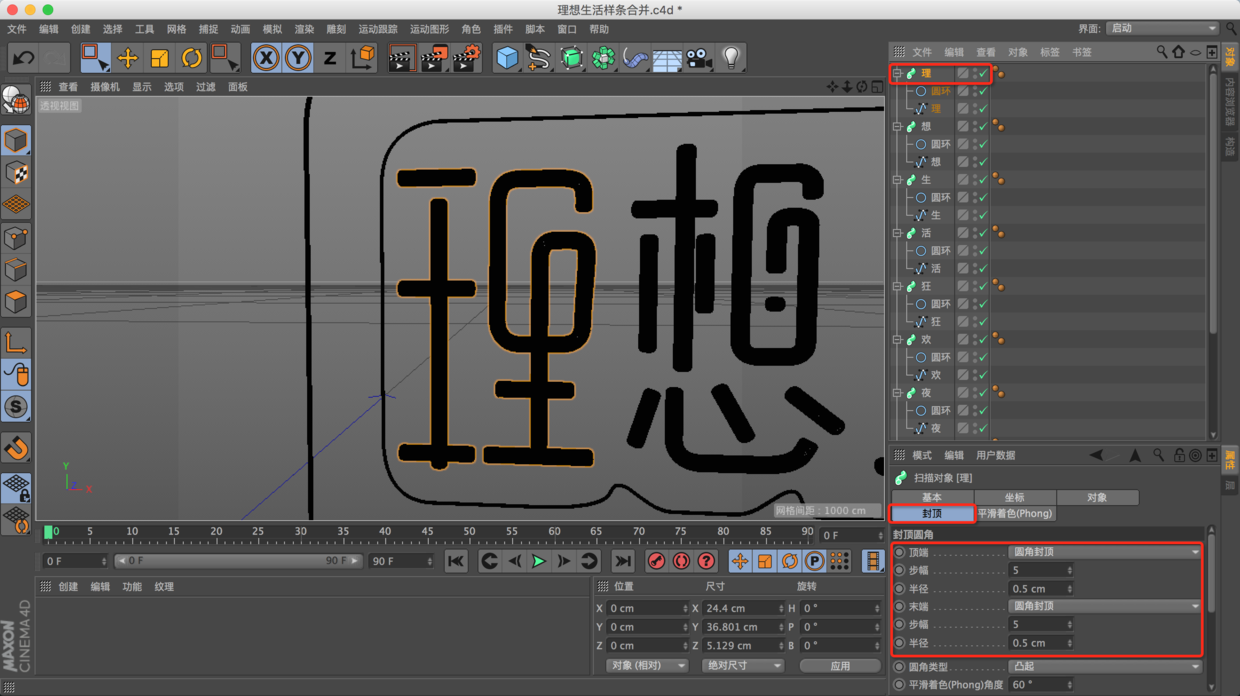The height and width of the screenshot is (696, 1240).
Task: Open the 圆角类型 dropdown
Action: click(x=1104, y=667)
